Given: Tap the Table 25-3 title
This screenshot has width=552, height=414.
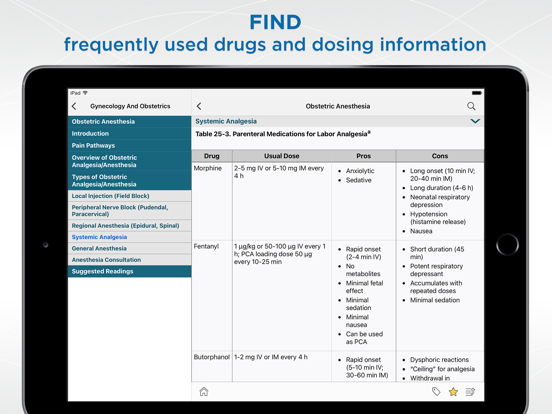Looking at the screenshot, I should tap(283, 134).
